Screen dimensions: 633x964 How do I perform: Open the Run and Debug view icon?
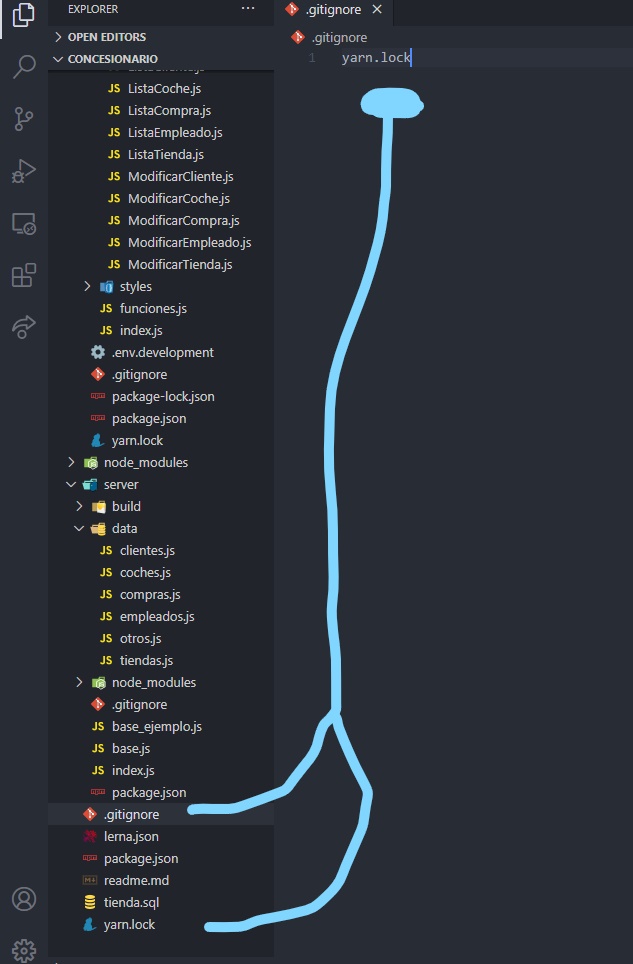coord(23,172)
